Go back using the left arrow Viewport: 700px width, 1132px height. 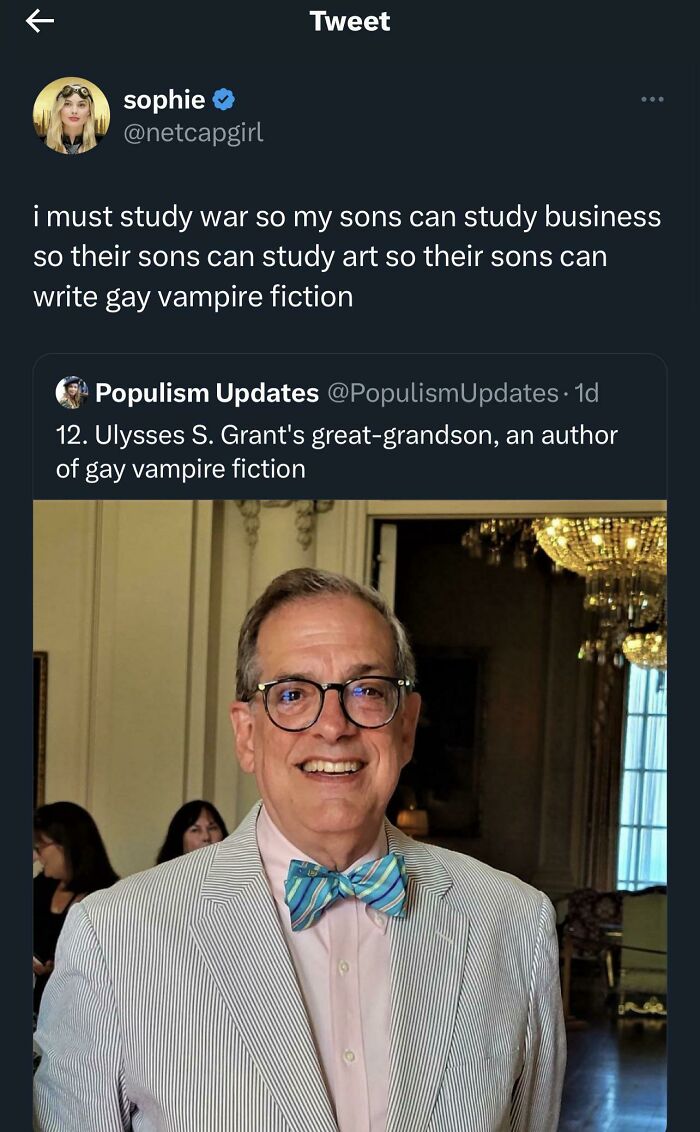40,21
